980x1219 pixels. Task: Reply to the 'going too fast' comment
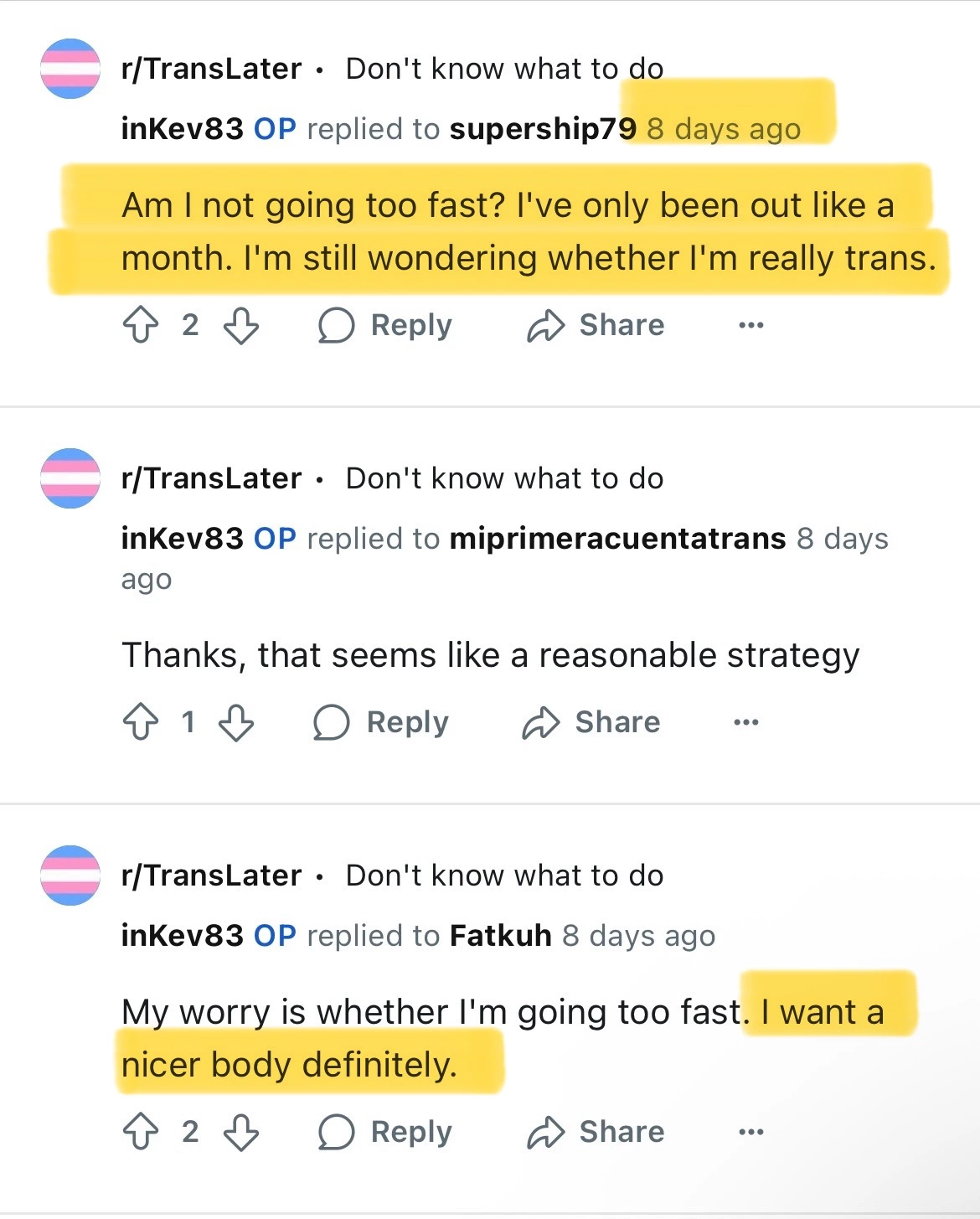click(385, 325)
